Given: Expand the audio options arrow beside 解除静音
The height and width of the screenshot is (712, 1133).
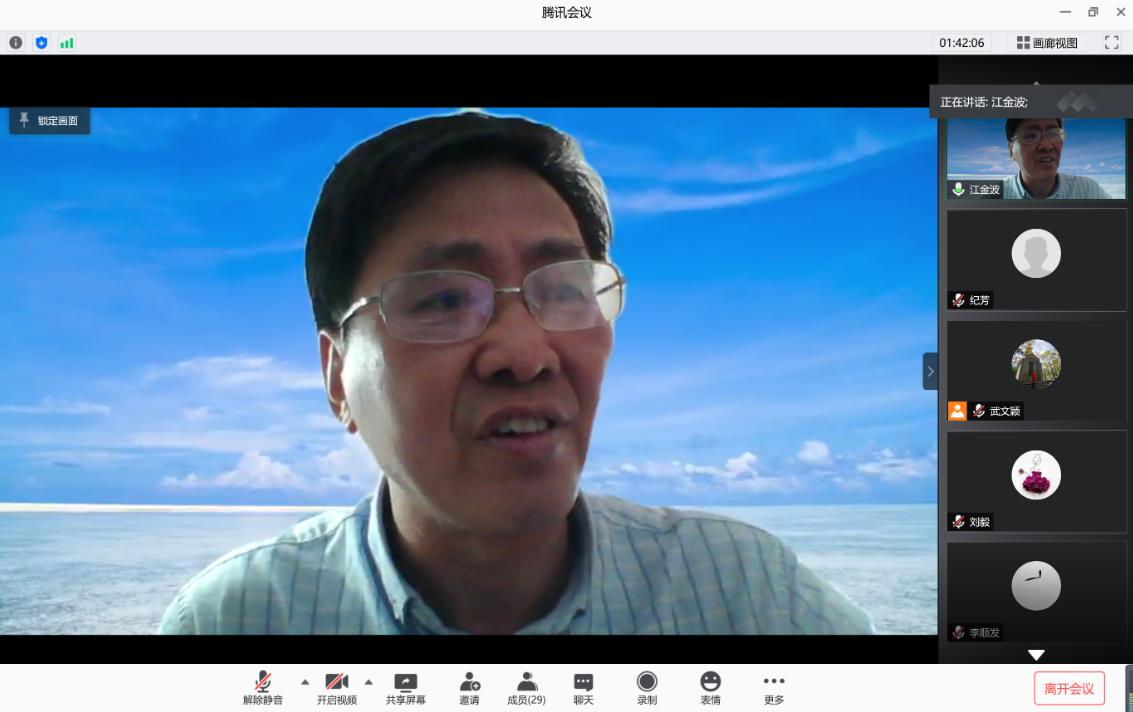Looking at the screenshot, I should pos(305,682).
